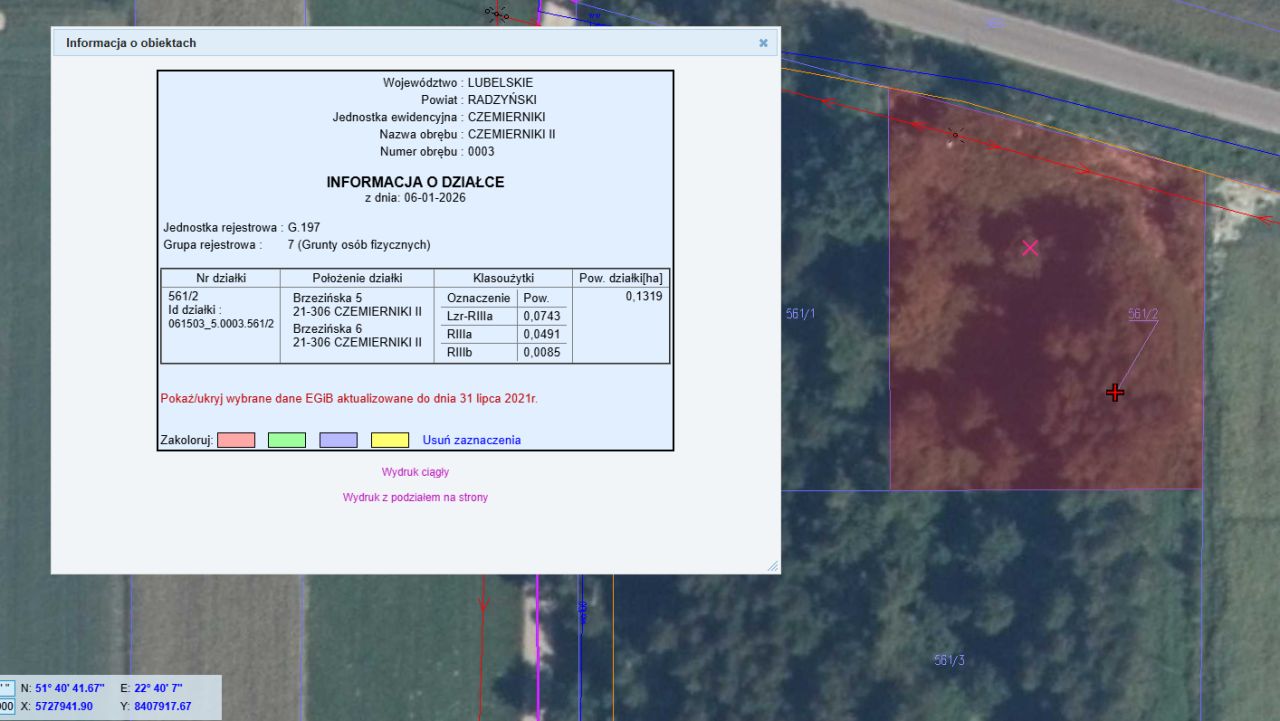Click parcel label 561/3 on the map

coord(949,661)
